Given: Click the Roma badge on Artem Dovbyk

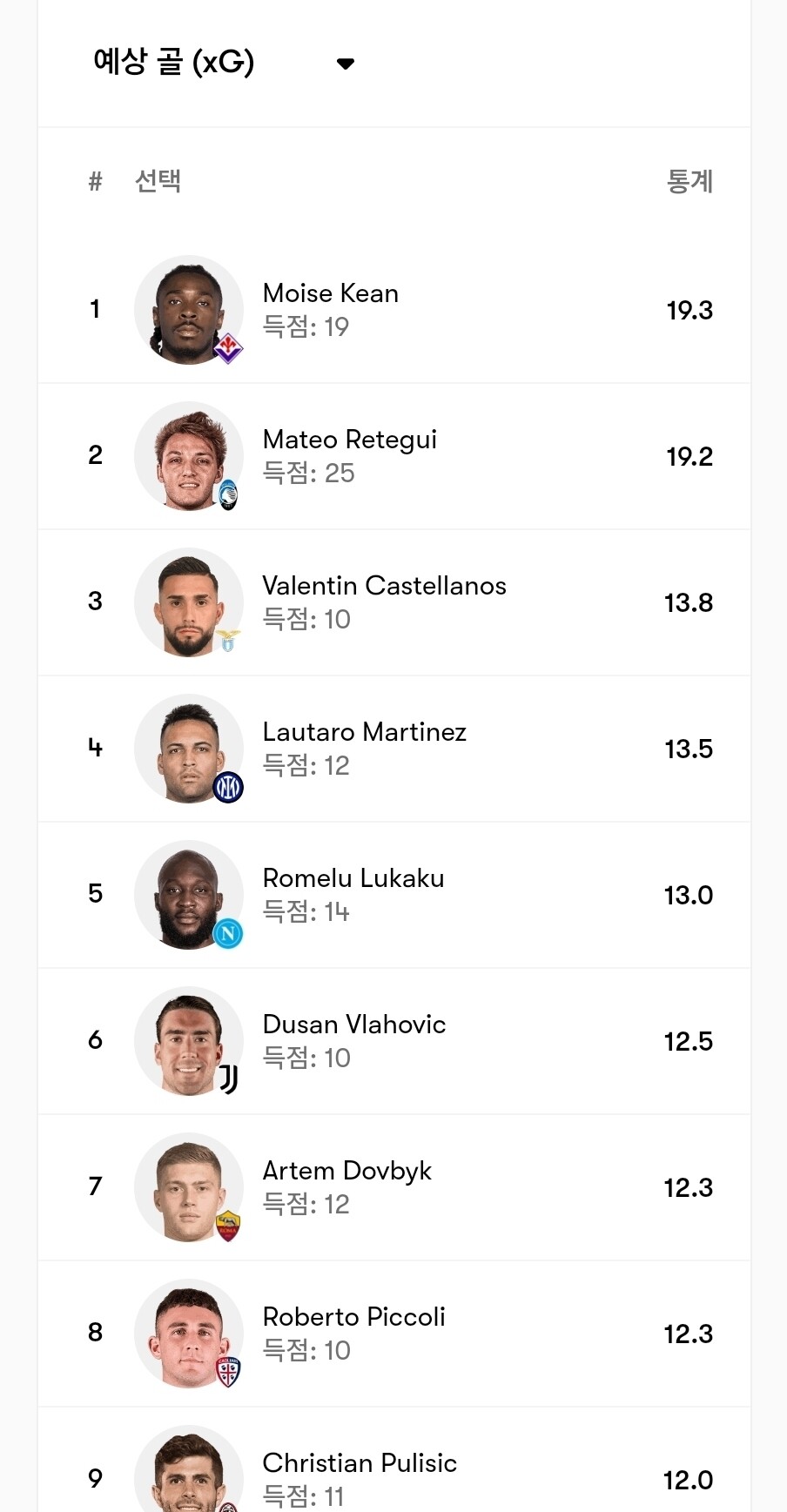Looking at the screenshot, I should pos(228,1226).
